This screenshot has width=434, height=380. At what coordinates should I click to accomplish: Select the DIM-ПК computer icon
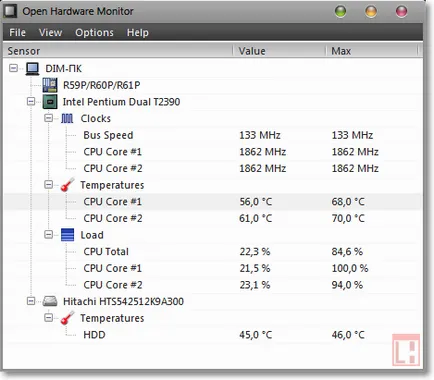pyautogui.click(x=32, y=69)
